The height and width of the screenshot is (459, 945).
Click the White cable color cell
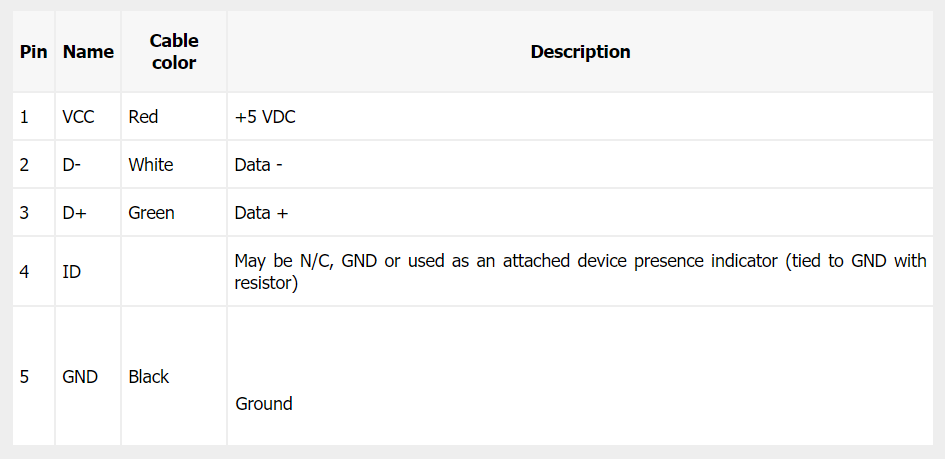150,165
